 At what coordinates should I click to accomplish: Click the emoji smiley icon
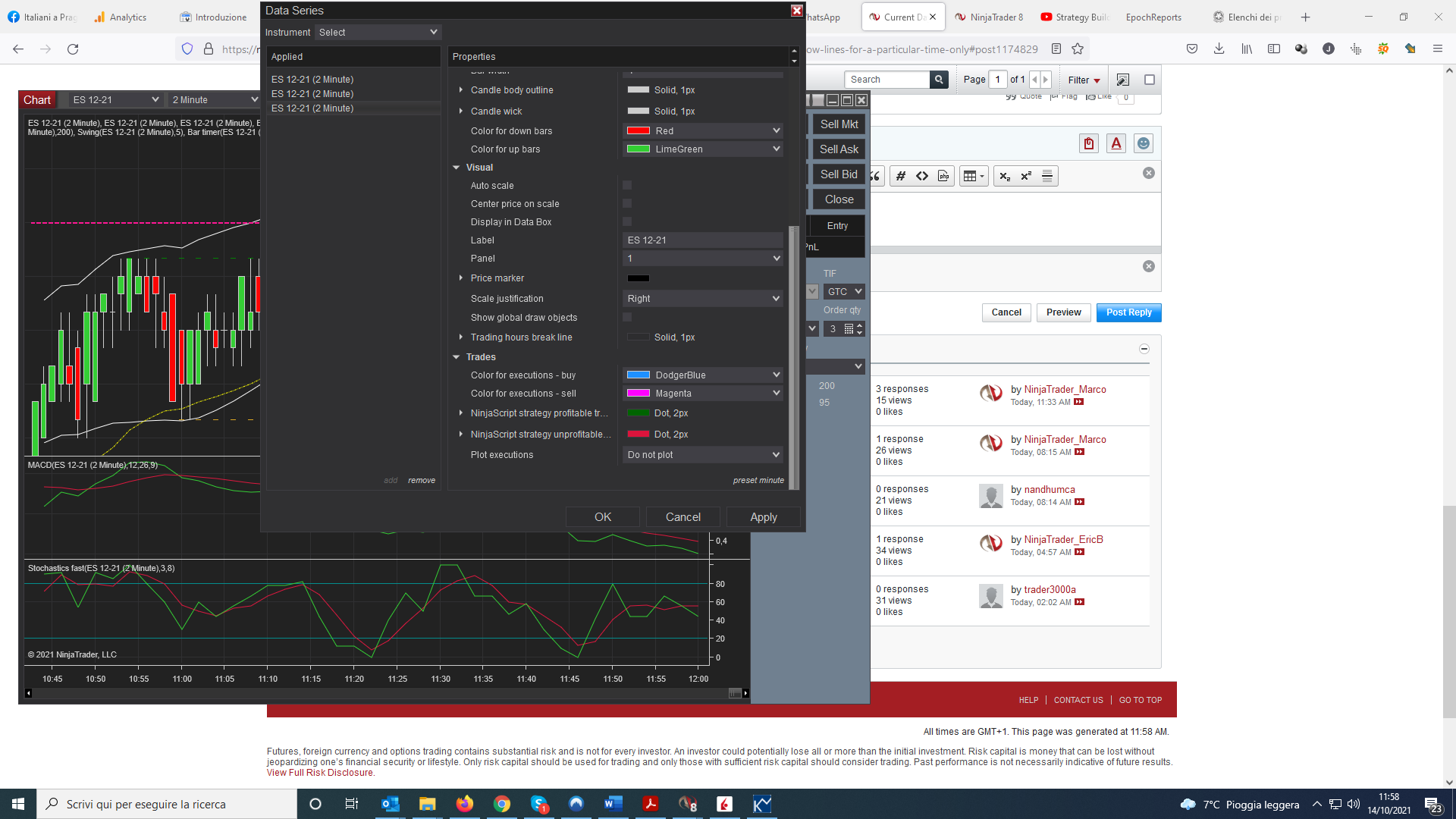tap(1144, 143)
